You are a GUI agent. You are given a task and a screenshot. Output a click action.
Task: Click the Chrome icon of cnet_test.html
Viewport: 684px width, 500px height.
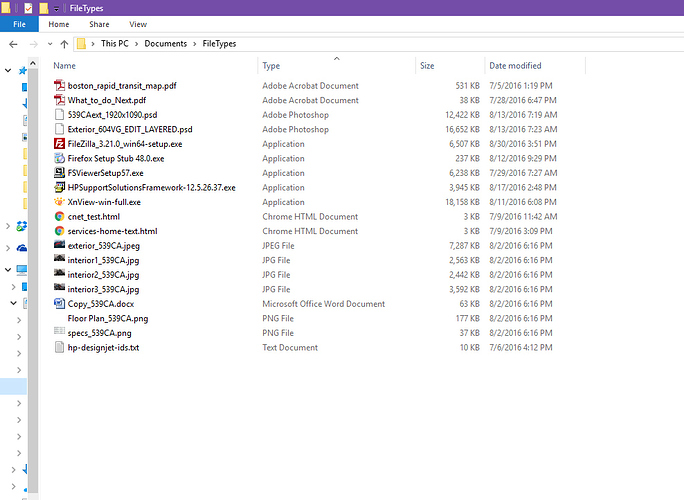(59, 216)
